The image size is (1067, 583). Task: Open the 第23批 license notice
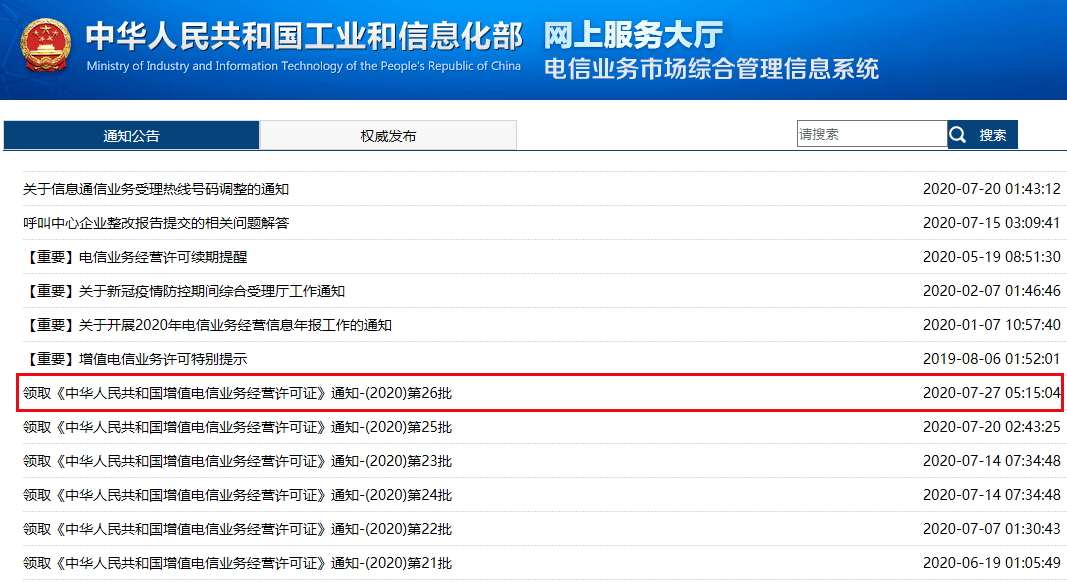[x=237, y=461]
